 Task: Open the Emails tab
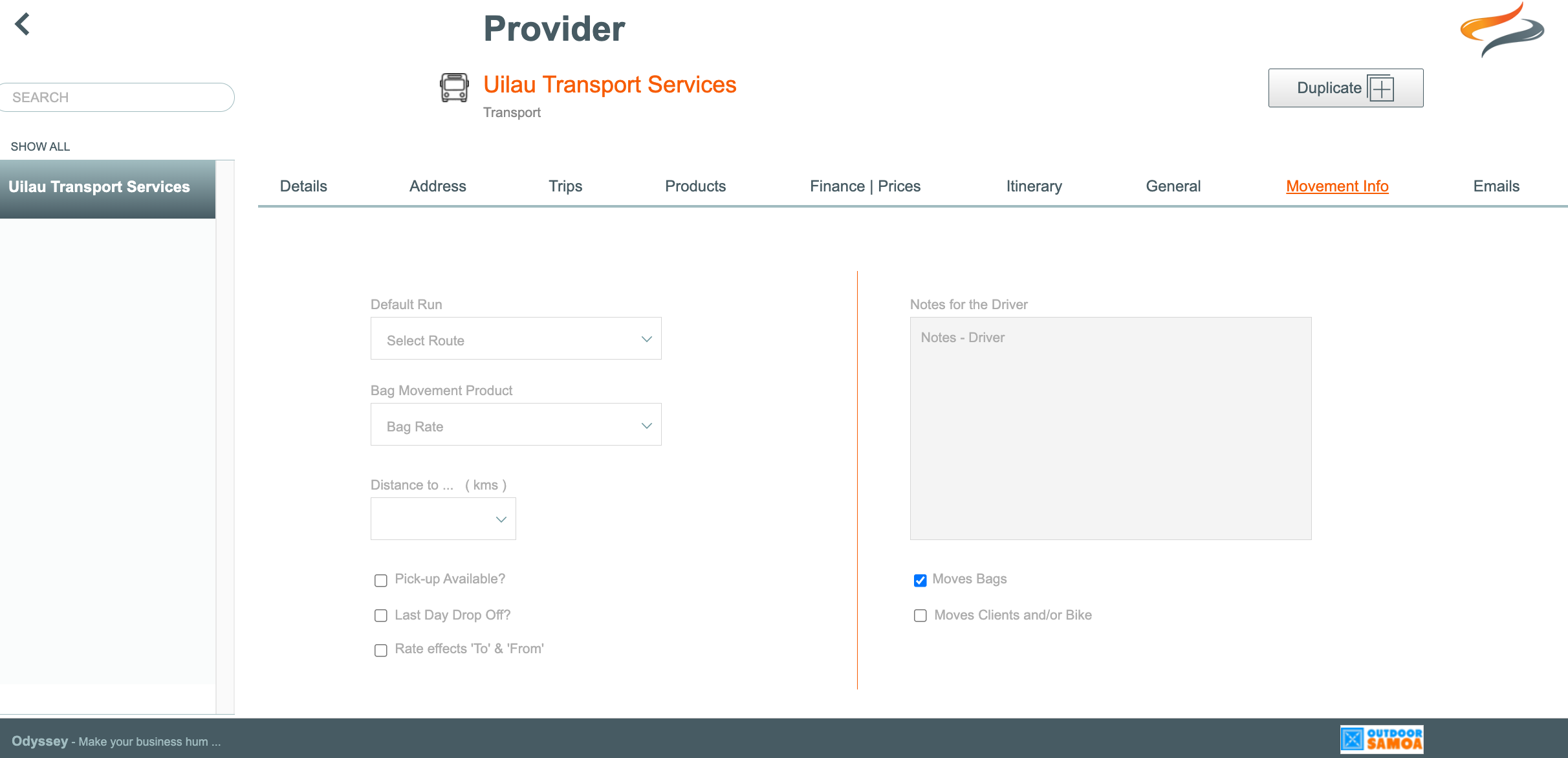click(1496, 186)
